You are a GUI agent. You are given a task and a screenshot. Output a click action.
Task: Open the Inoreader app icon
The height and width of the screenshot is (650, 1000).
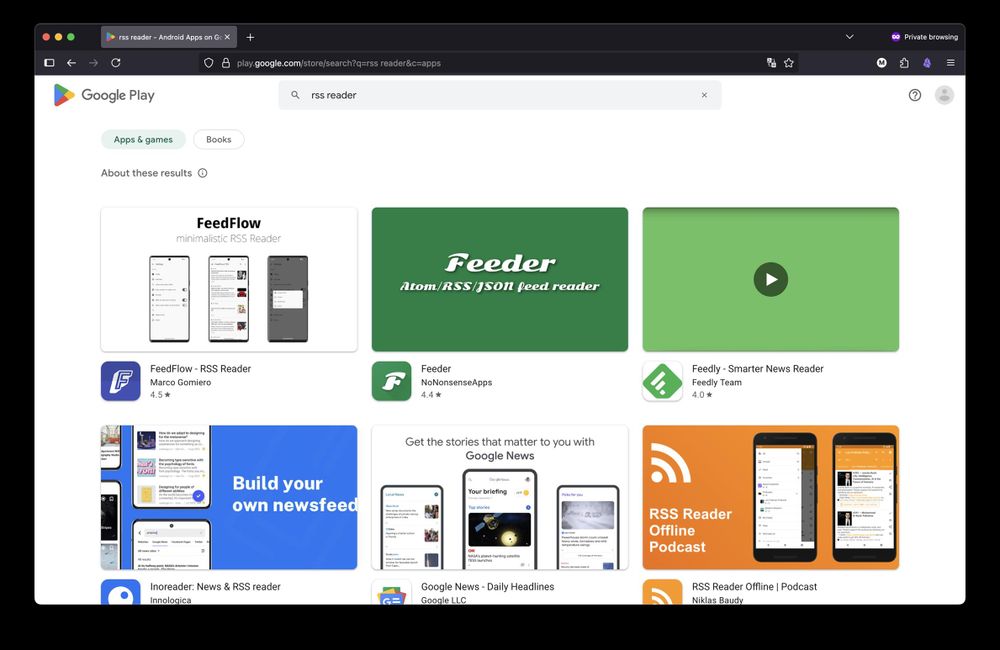[x=121, y=592]
